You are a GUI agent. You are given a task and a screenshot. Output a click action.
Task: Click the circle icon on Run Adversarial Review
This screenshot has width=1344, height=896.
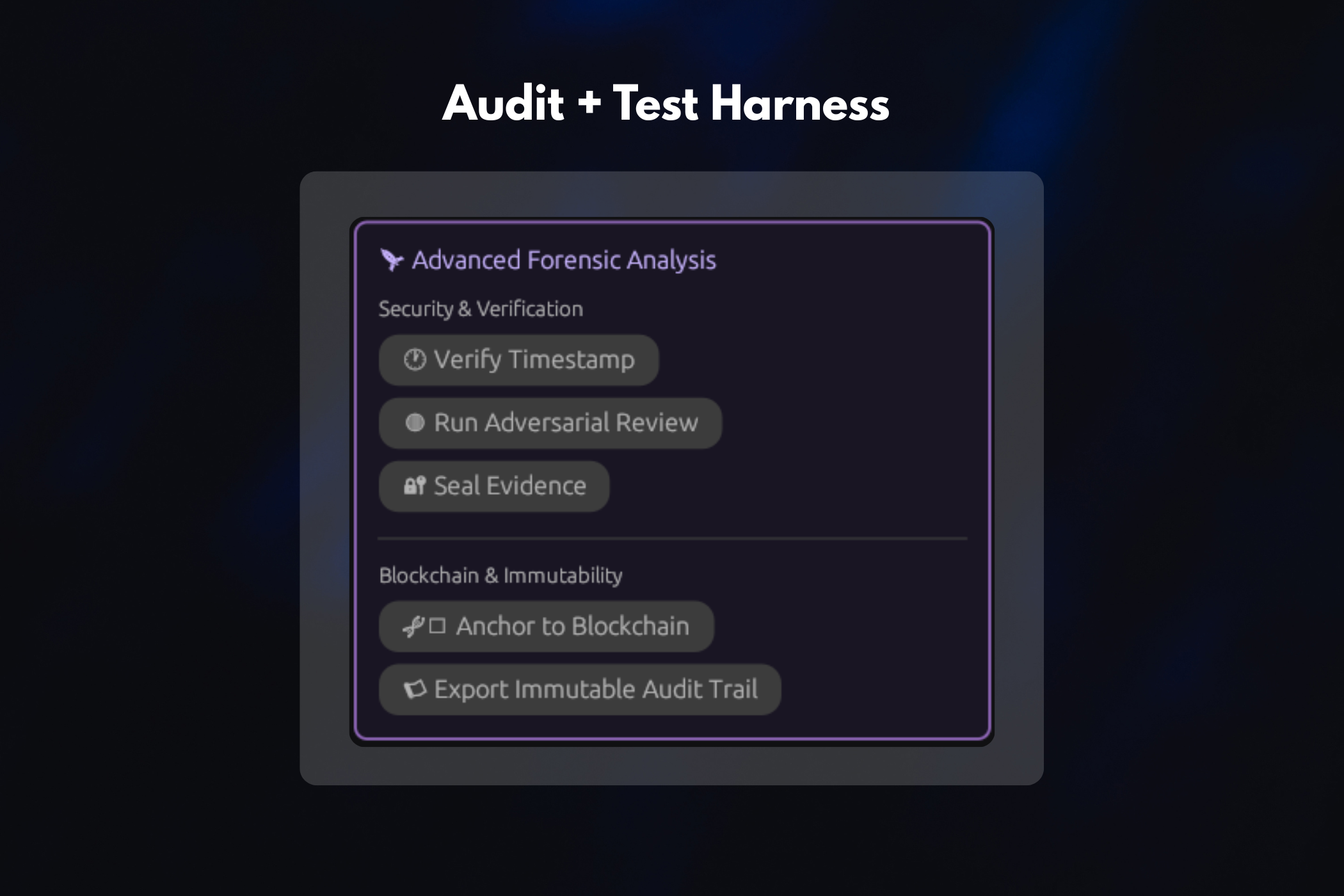coord(415,423)
